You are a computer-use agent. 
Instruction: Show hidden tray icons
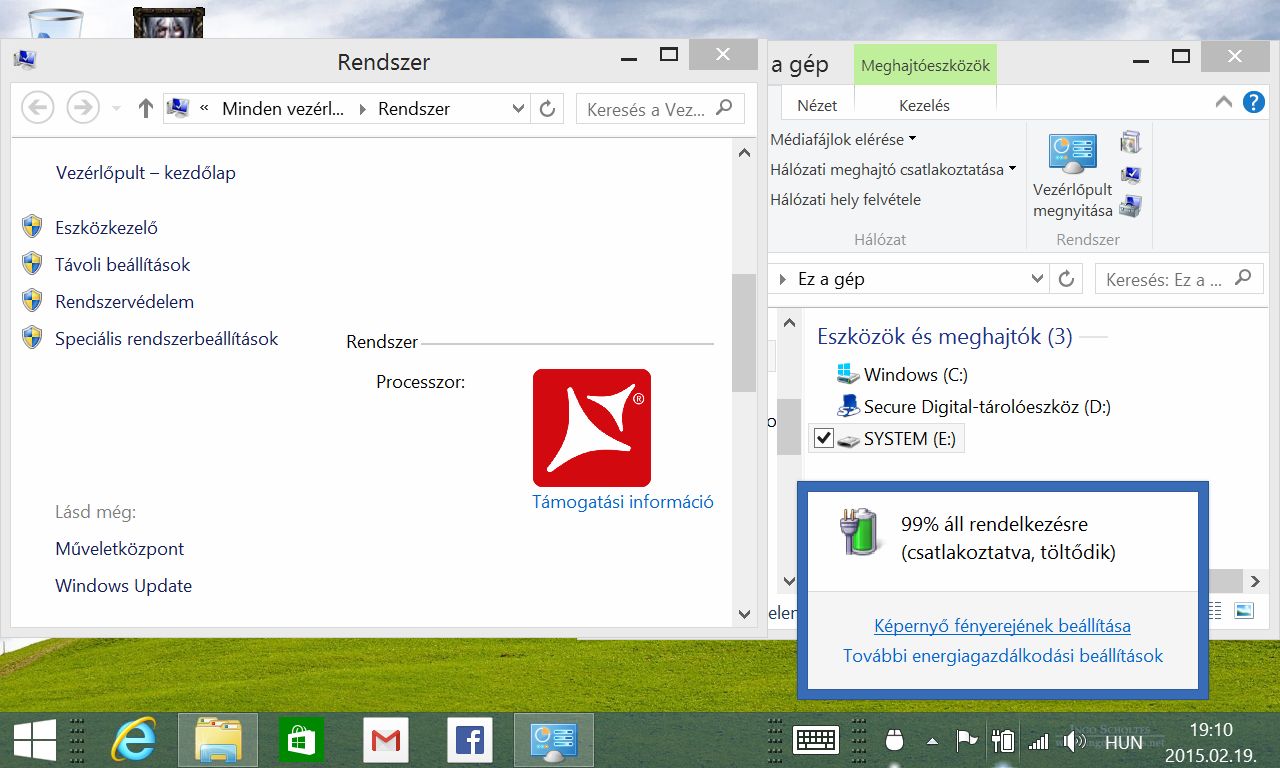tap(932, 741)
